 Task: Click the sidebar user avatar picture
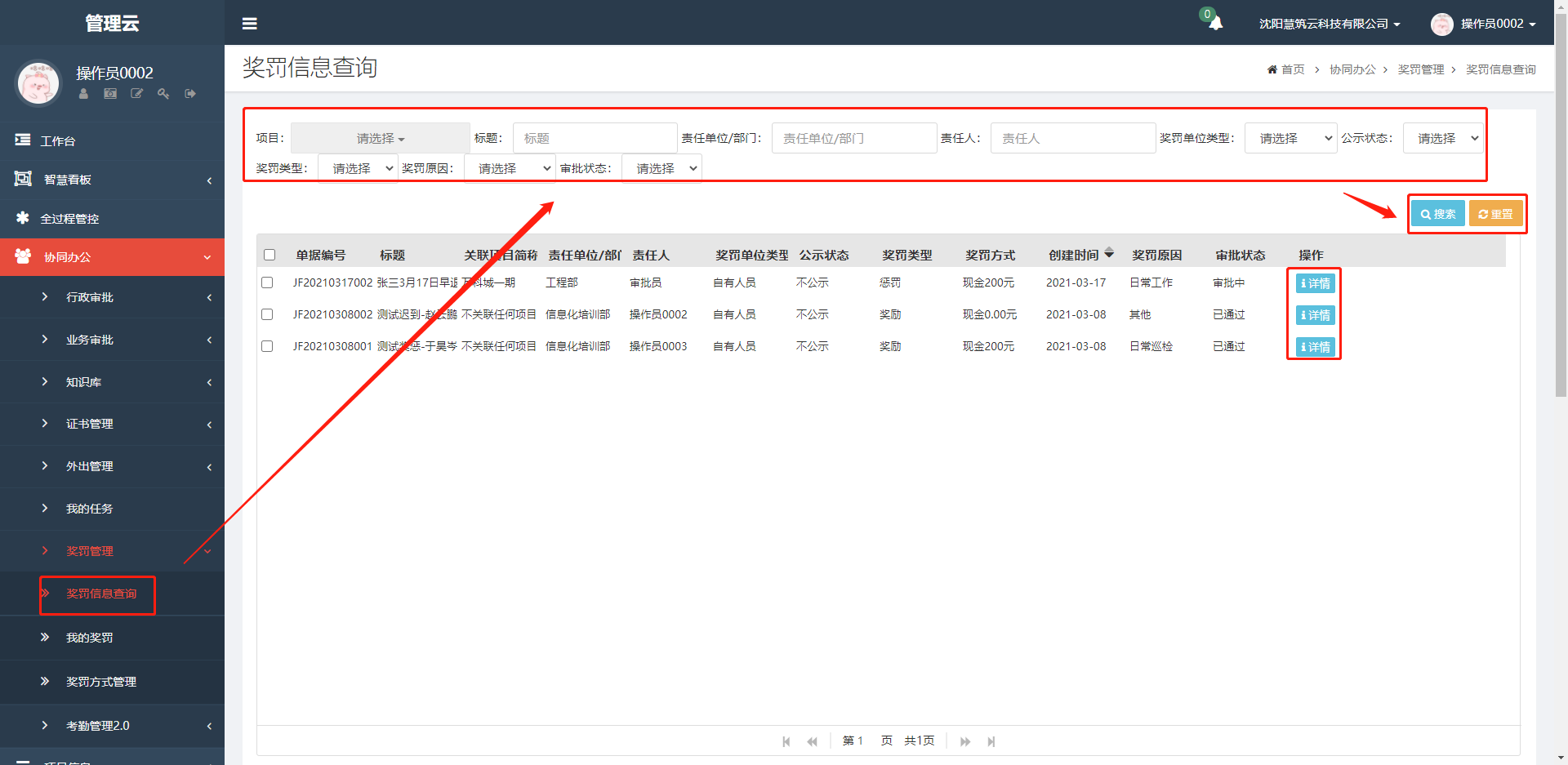[x=38, y=82]
